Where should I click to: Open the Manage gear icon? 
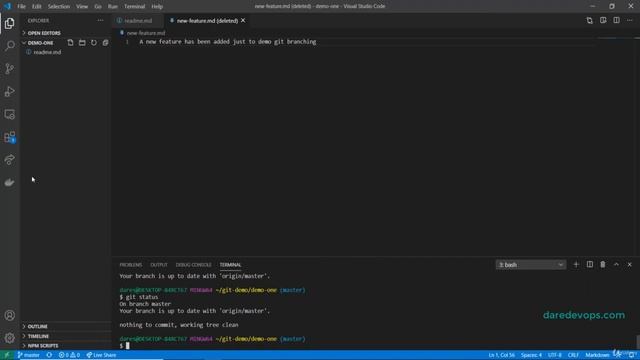pos(10,338)
